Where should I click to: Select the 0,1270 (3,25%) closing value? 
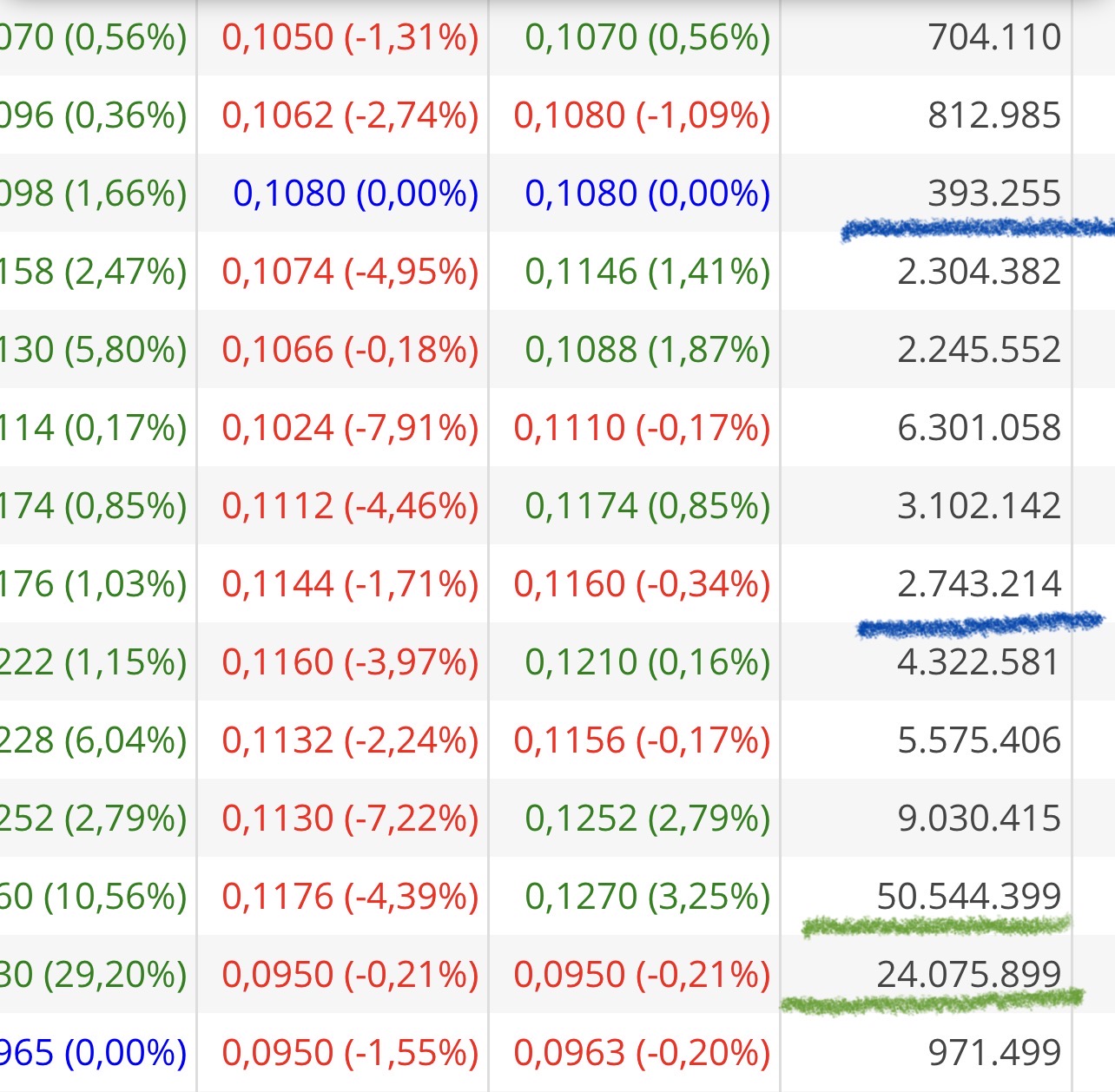point(648,897)
